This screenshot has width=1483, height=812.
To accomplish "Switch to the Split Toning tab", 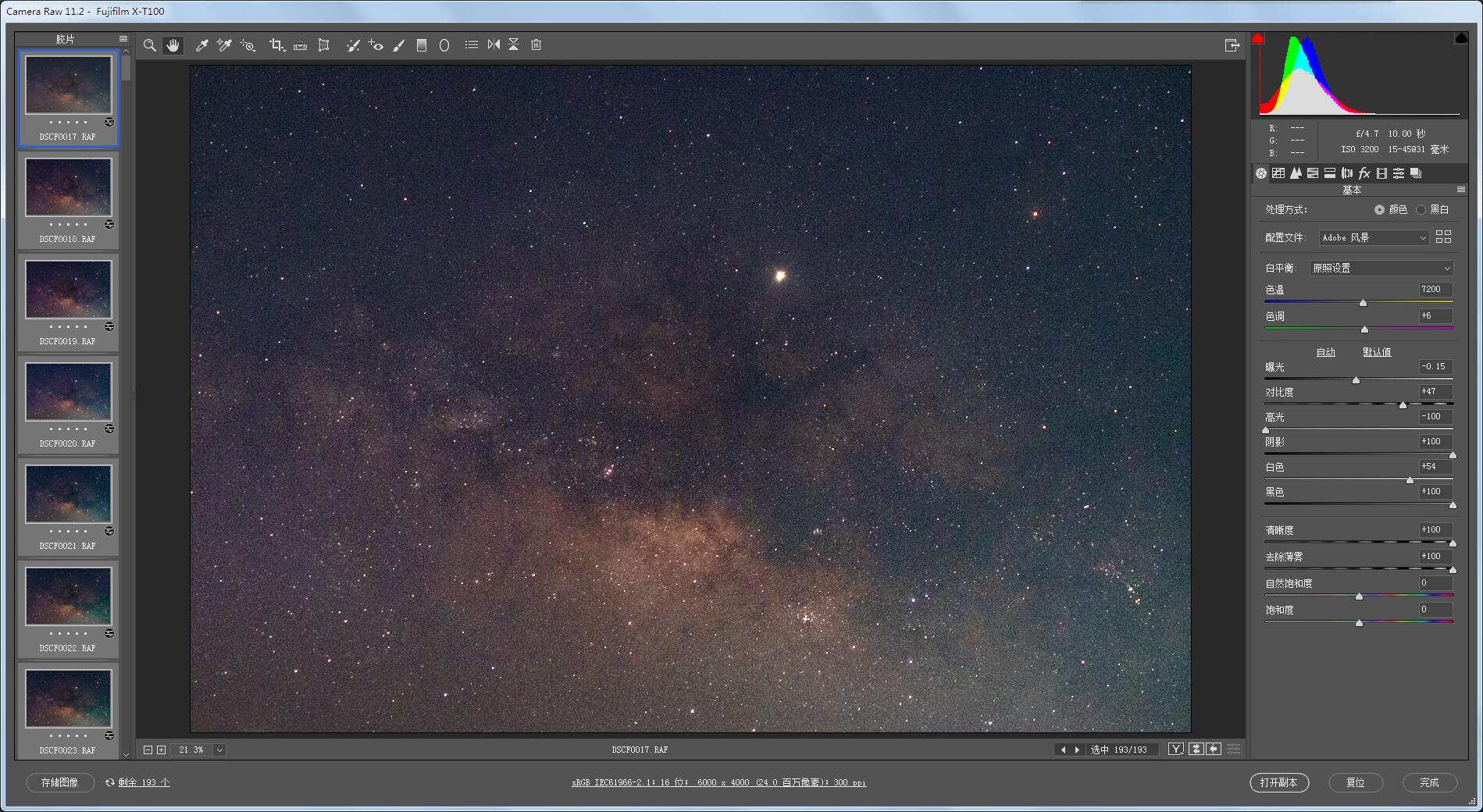I will (x=1330, y=173).
